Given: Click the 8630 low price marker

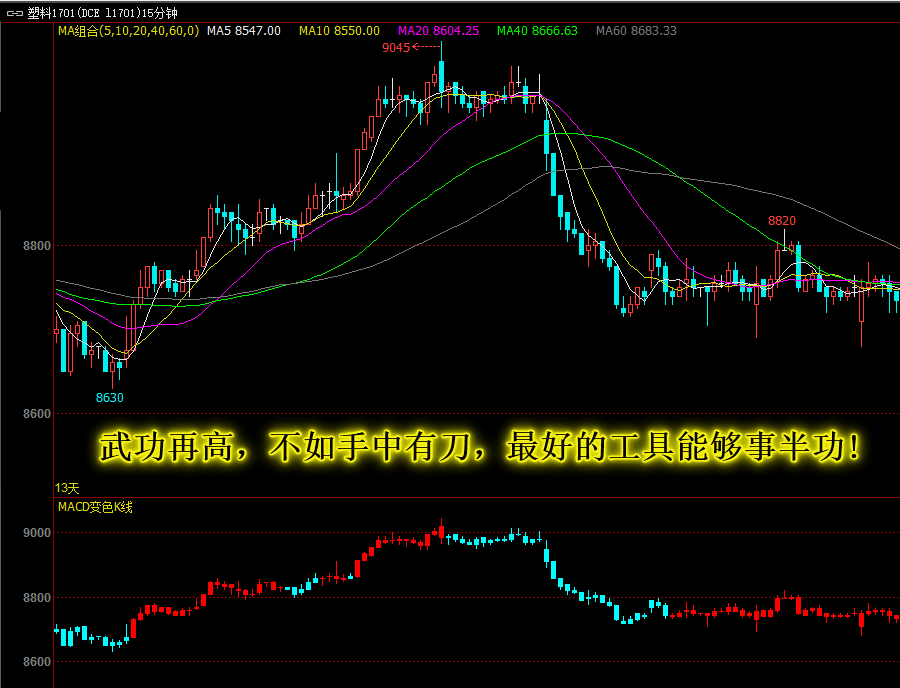Looking at the screenshot, I should click(110, 398).
